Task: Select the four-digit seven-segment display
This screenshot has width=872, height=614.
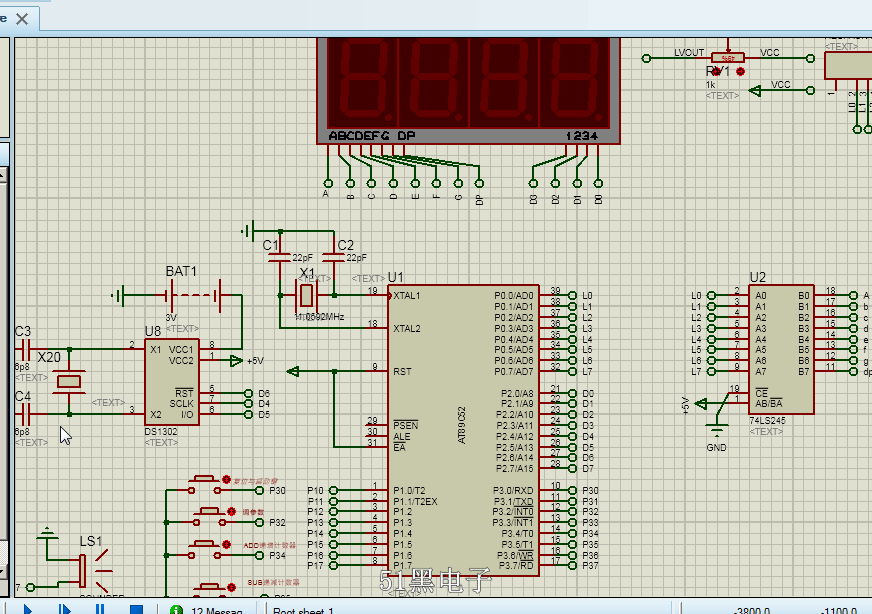Action: 468,91
